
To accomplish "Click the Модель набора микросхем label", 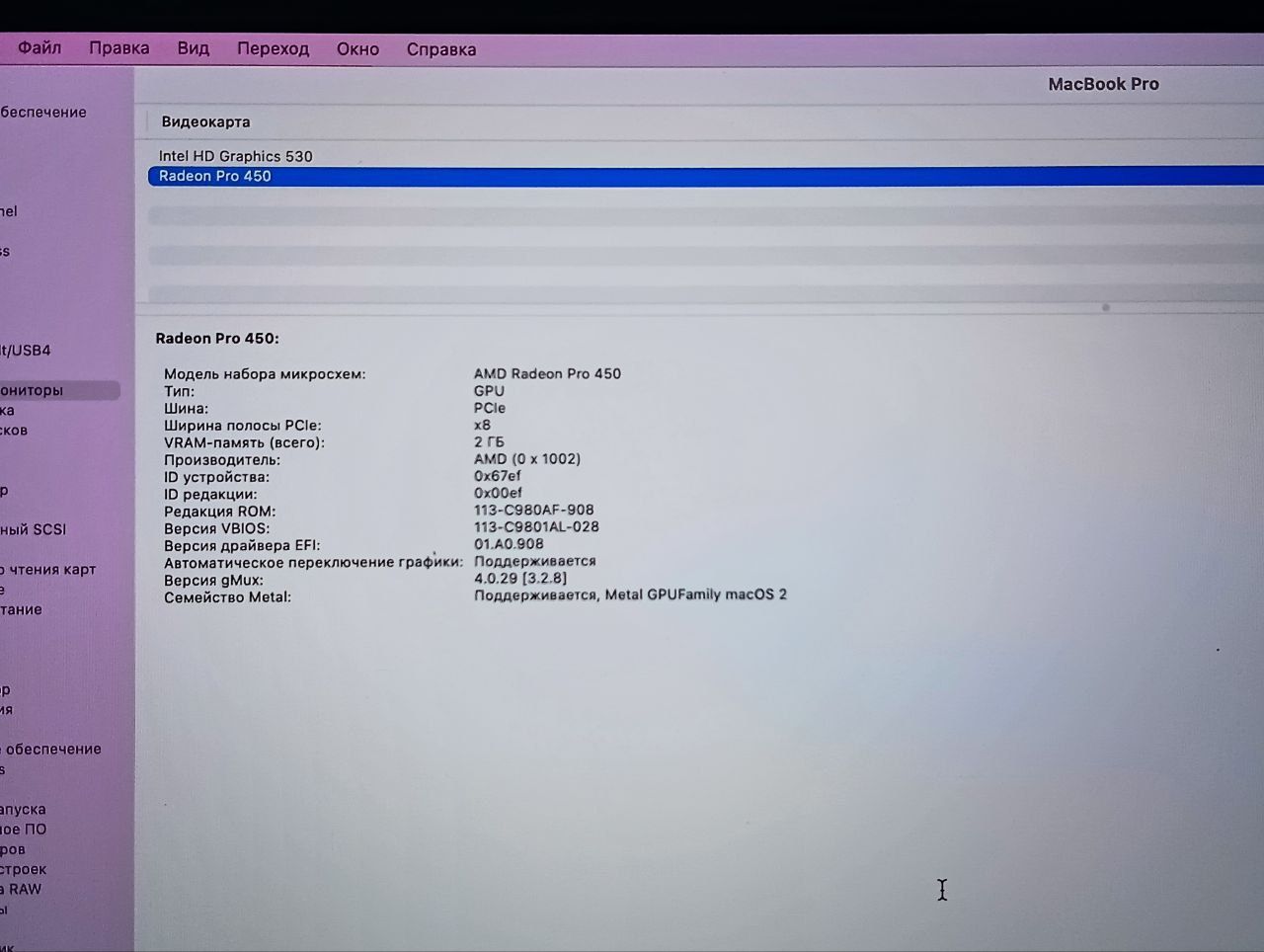I will [265, 374].
